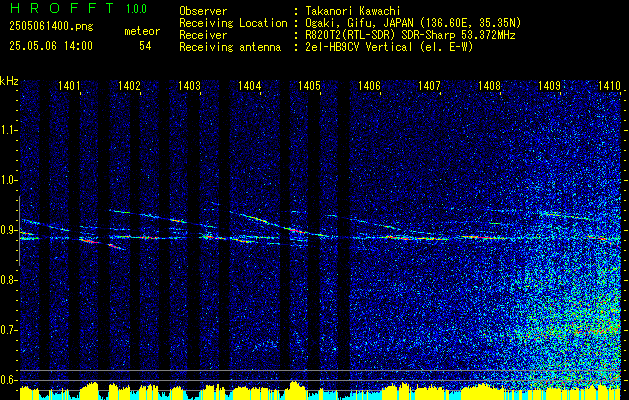
Task: Click the vertical gray frequency range bar
Action: click(x=19, y=230)
